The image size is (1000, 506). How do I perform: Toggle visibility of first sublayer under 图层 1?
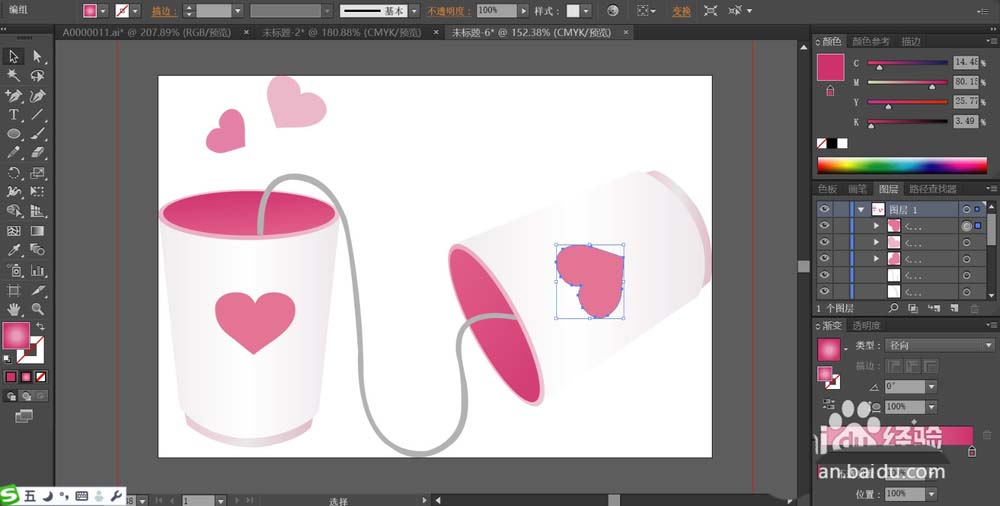[x=824, y=226]
